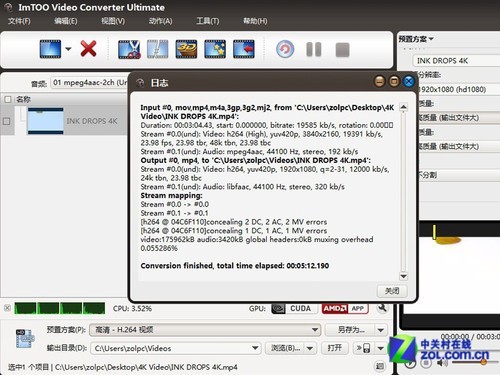Click the 关闭 button in log dialog
Viewport: 500px width, 375px height.
coord(392,291)
